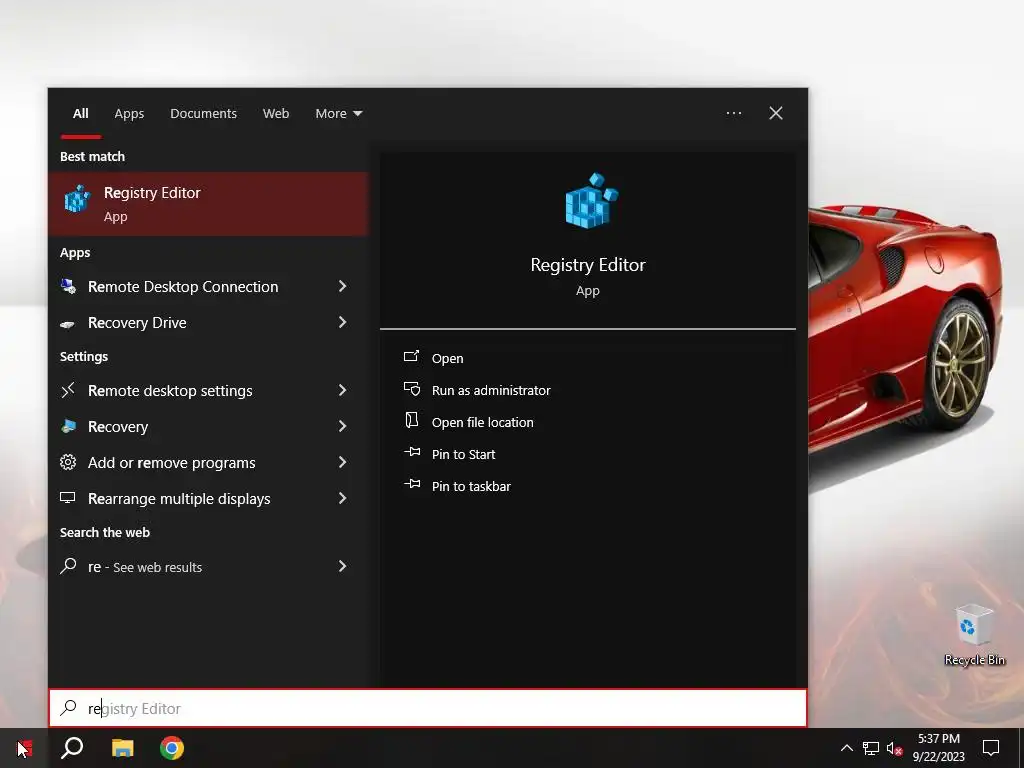
Task: Select 'Add or remove programs' result text
Action: [172, 462]
